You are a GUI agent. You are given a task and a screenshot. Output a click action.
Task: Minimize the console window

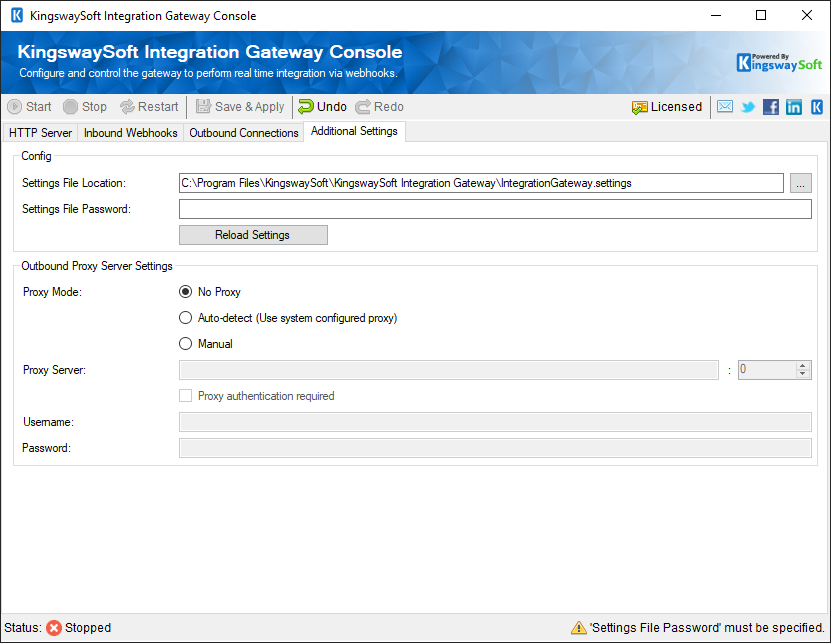(x=716, y=15)
